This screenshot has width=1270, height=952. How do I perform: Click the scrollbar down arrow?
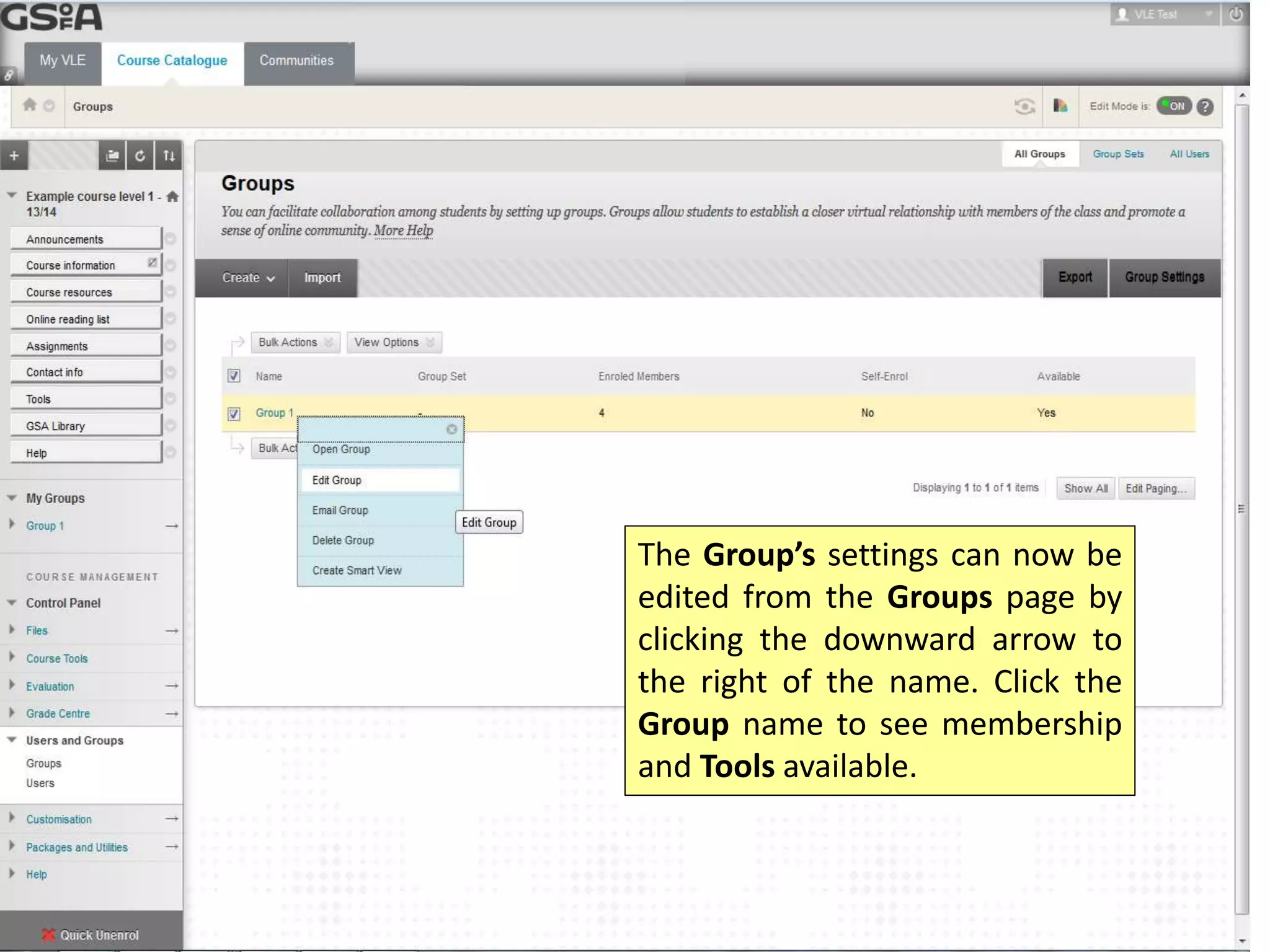(x=1241, y=941)
